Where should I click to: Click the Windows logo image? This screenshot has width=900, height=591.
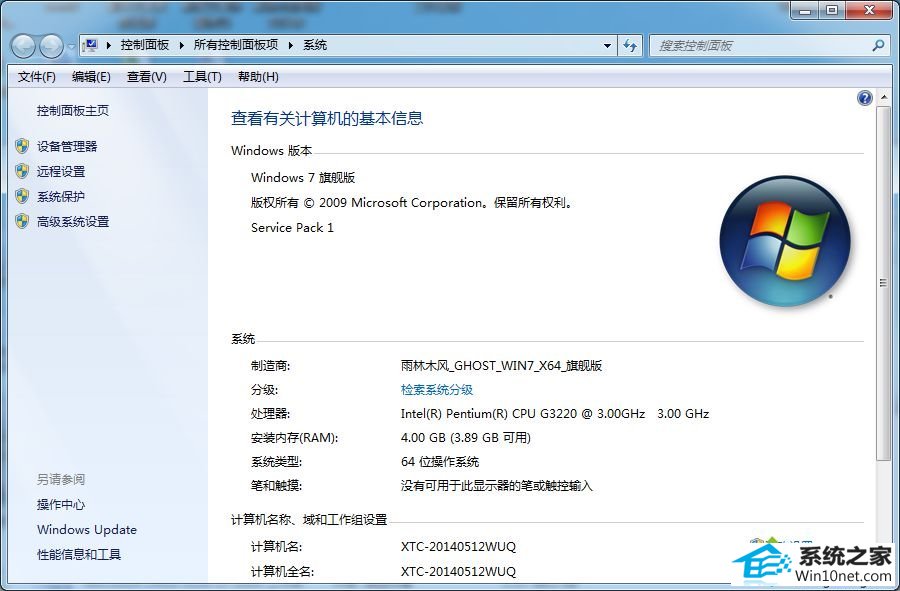(786, 240)
